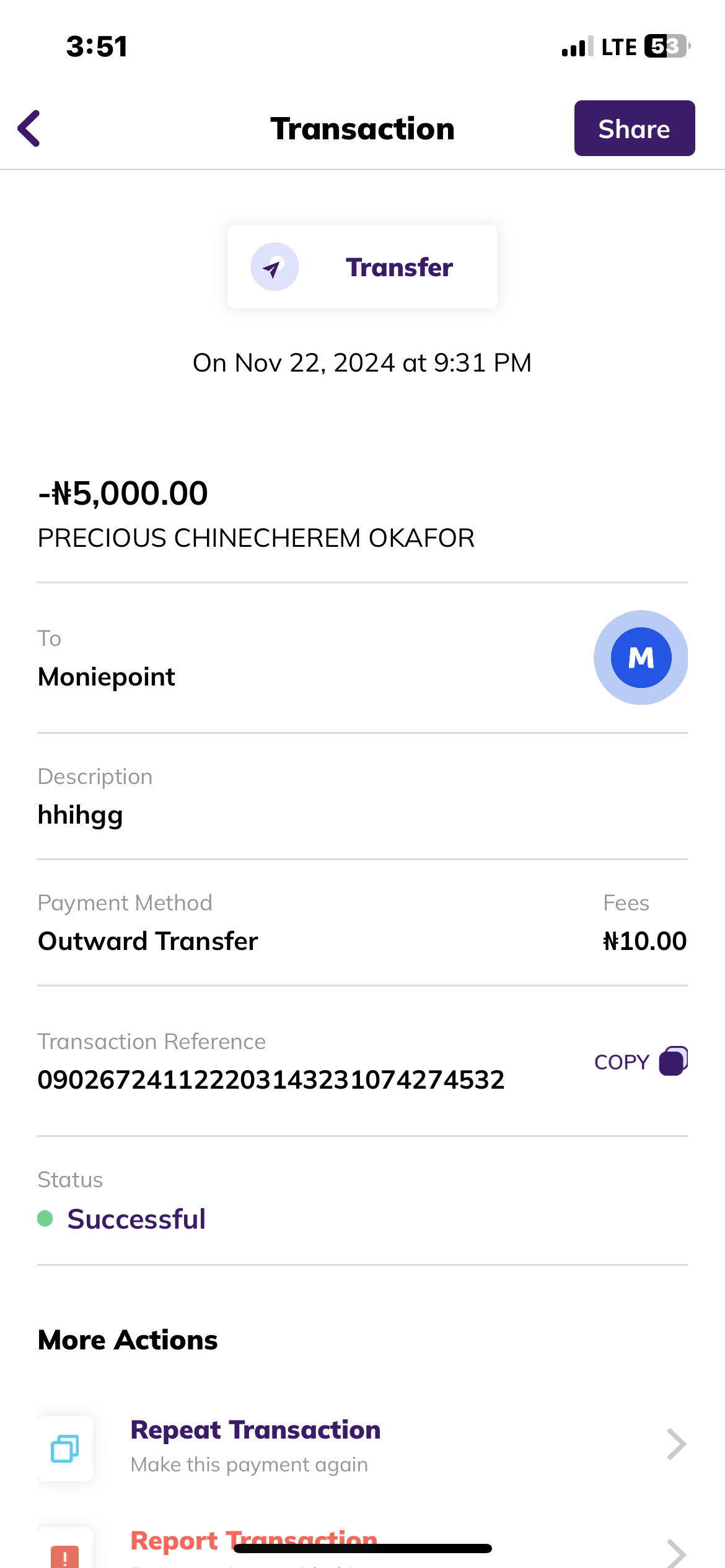Tap the ₦5,000.00 amount text
The height and width of the screenshot is (1568, 725).
123,494
